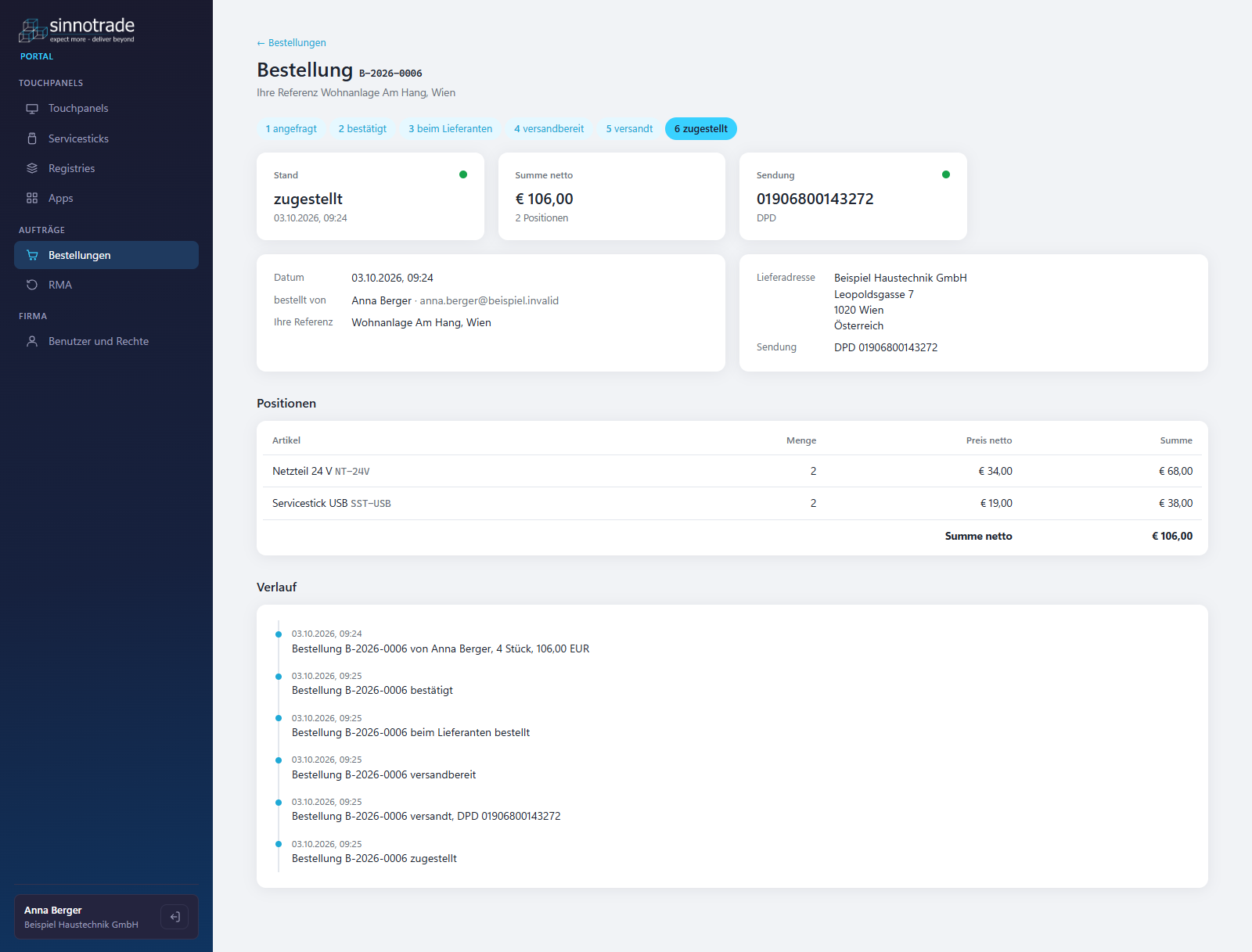Select step 3 beim Lieferanten
This screenshot has width=1252, height=952.
coord(451,129)
